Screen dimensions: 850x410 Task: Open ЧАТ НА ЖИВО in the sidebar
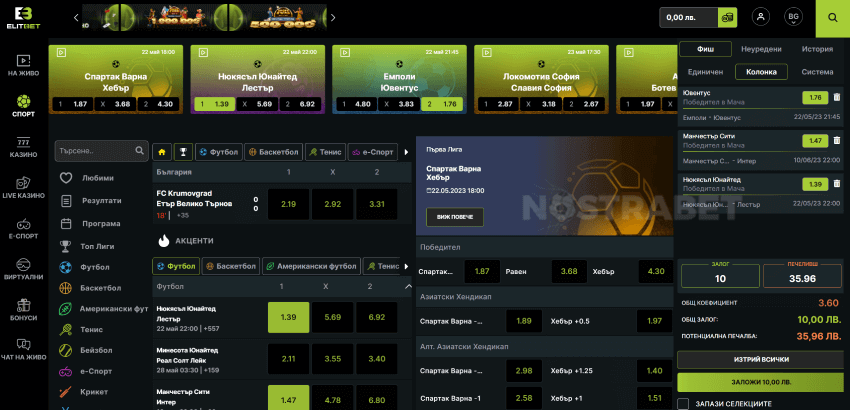coord(23,350)
